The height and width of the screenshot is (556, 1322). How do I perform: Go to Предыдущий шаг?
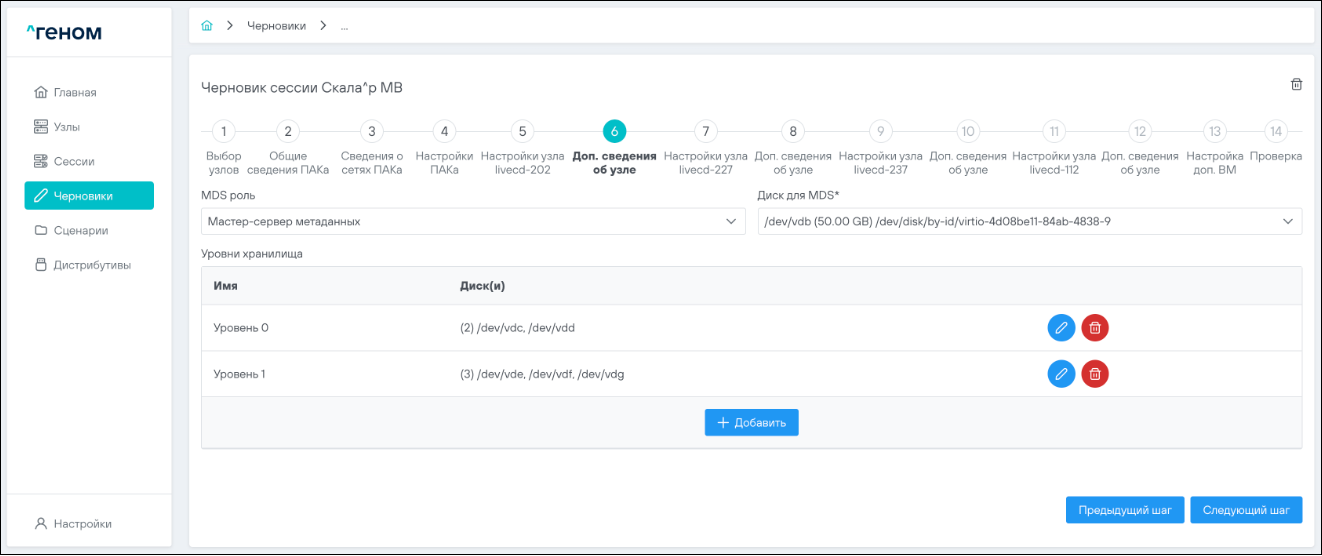1125,510
